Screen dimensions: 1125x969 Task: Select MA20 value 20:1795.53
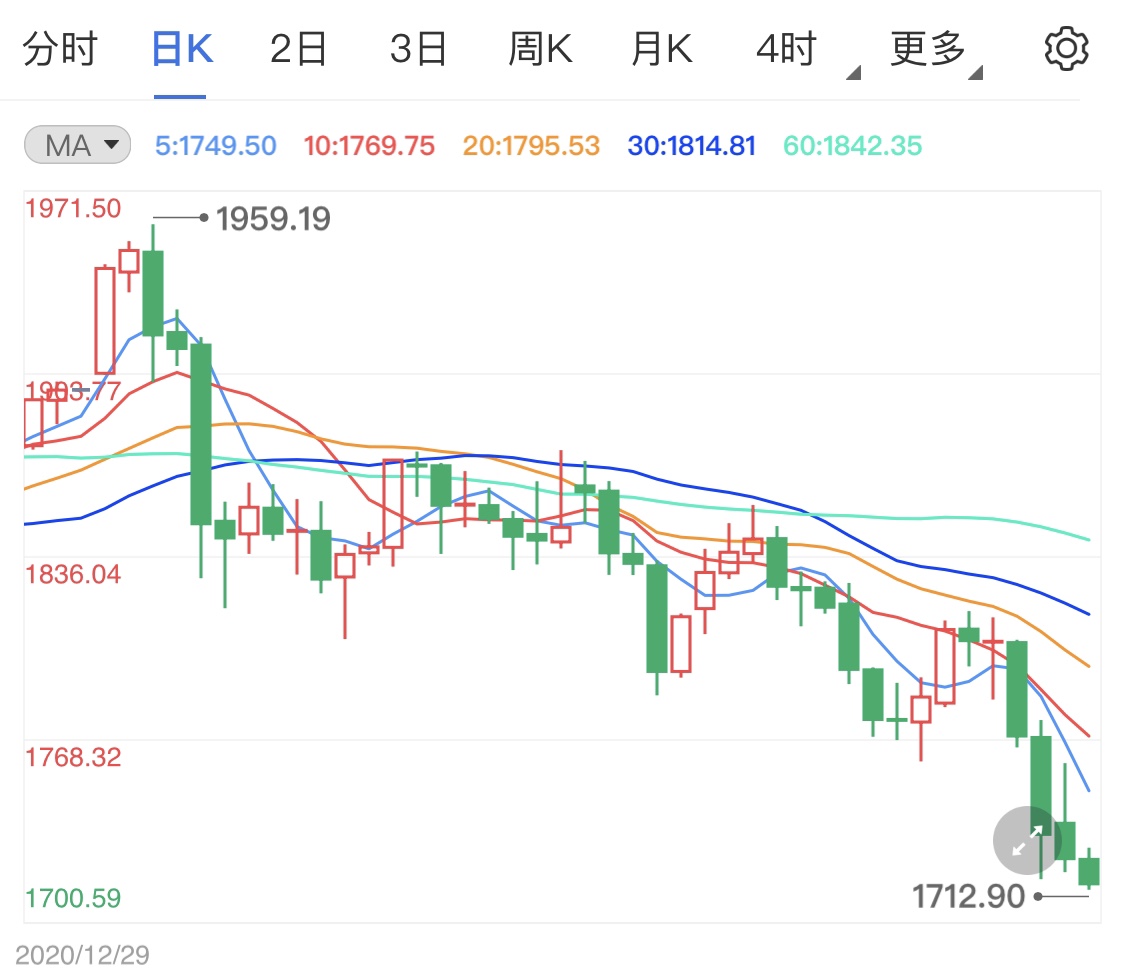[x=531, y=146]
